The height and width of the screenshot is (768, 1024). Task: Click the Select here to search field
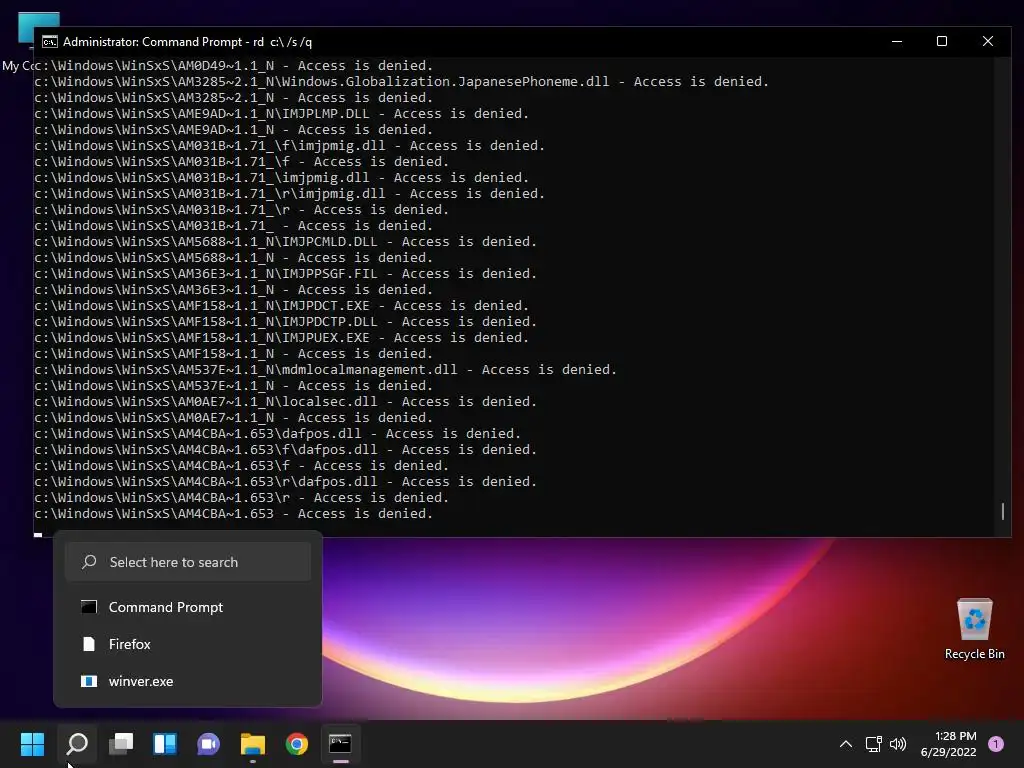coord(188,562)
